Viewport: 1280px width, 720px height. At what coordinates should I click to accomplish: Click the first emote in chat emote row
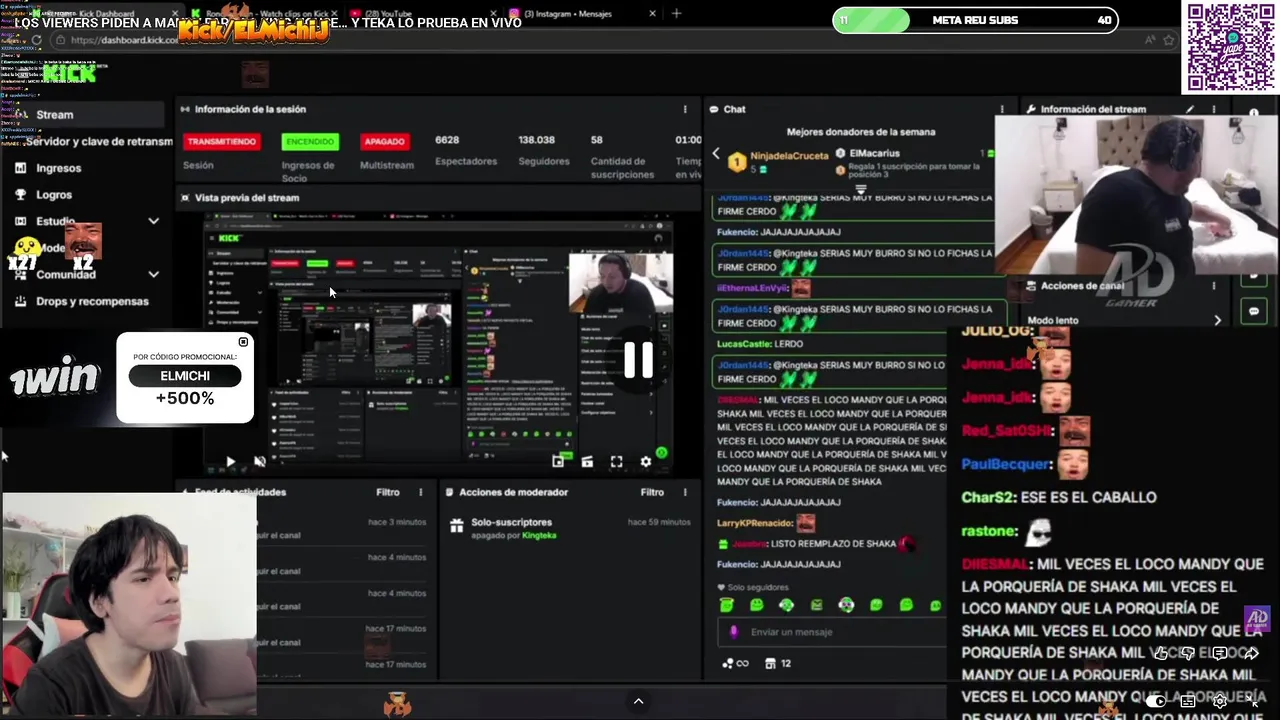727,605
